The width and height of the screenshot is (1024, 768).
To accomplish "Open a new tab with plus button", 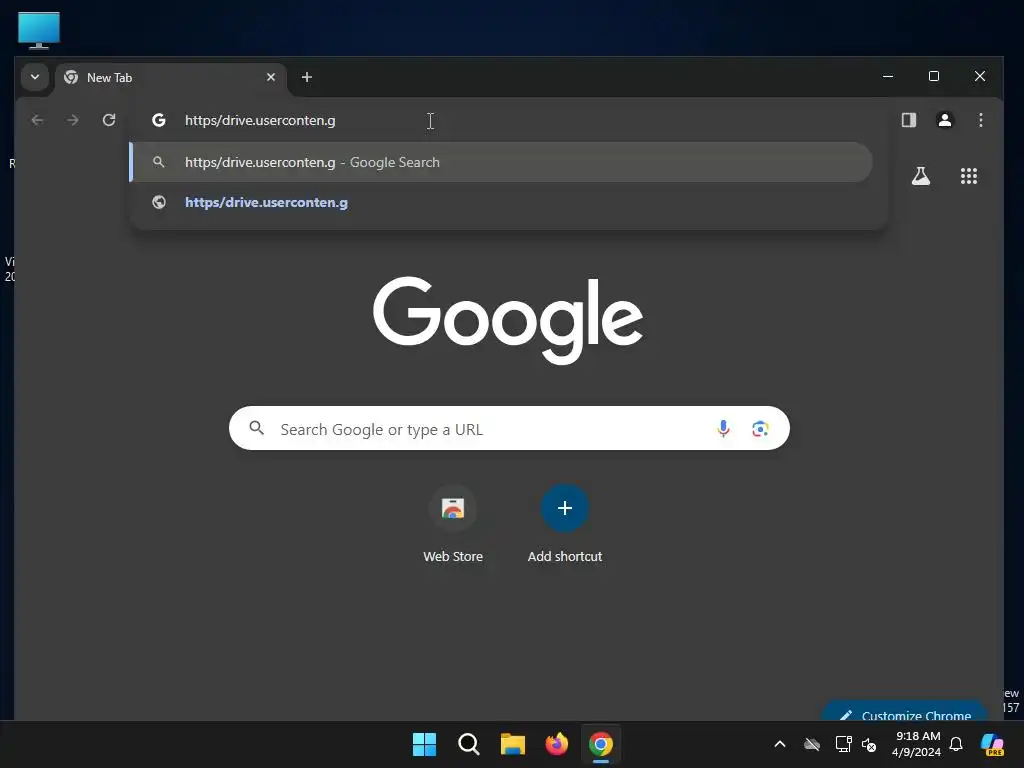I will [306, 77].
